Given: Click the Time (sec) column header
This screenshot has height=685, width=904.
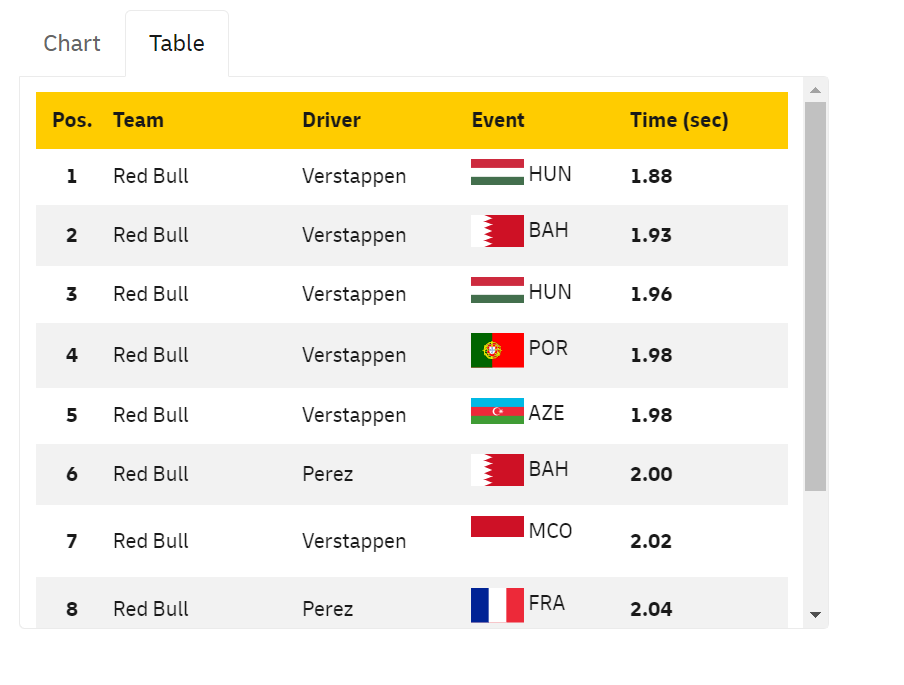Looking at the screenshot, I should click(x=679, y=121).
